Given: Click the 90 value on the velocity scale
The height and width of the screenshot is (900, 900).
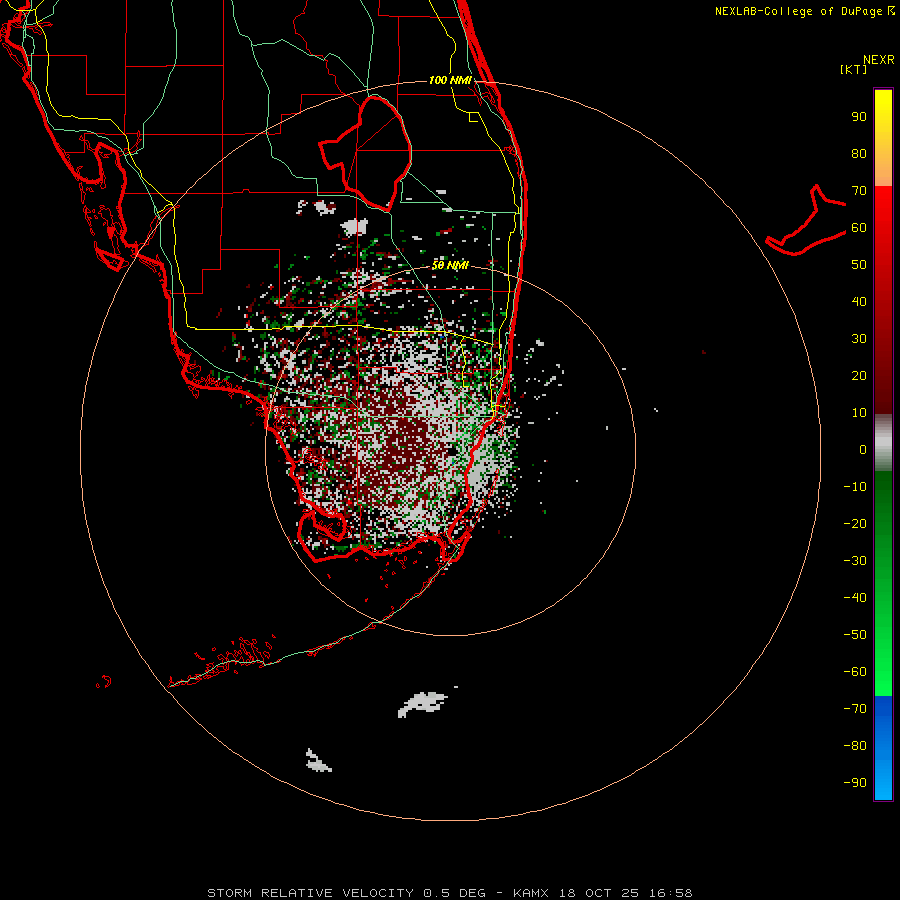Looking at the screenshot, I should [x=859, y=117].
